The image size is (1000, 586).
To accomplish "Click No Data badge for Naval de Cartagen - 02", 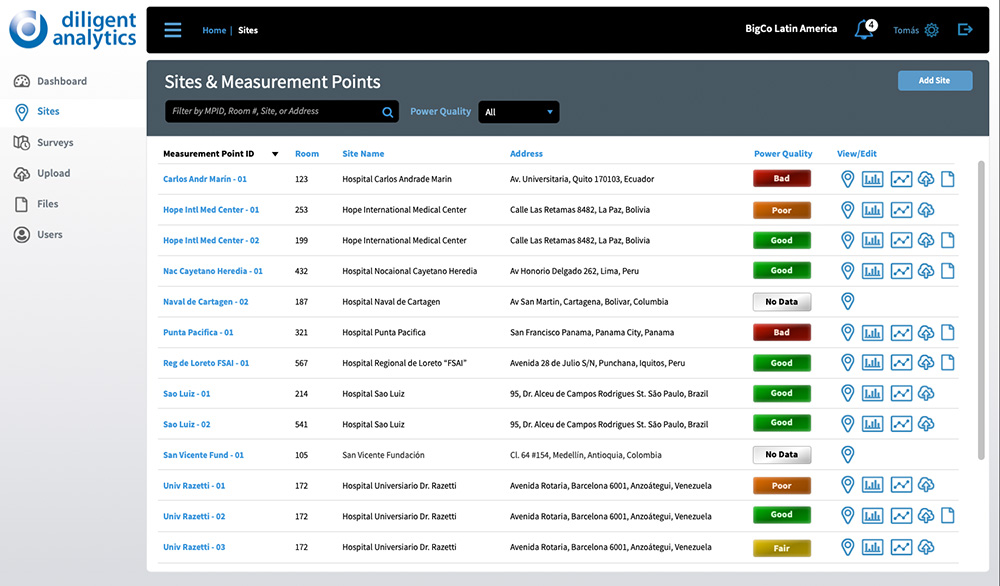I will [782, 302].
